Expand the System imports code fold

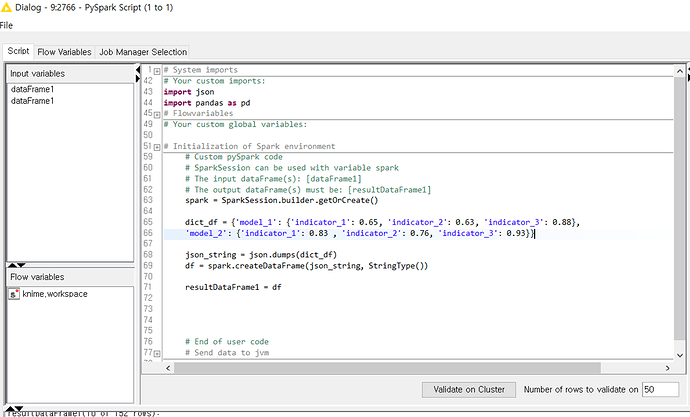157,71
